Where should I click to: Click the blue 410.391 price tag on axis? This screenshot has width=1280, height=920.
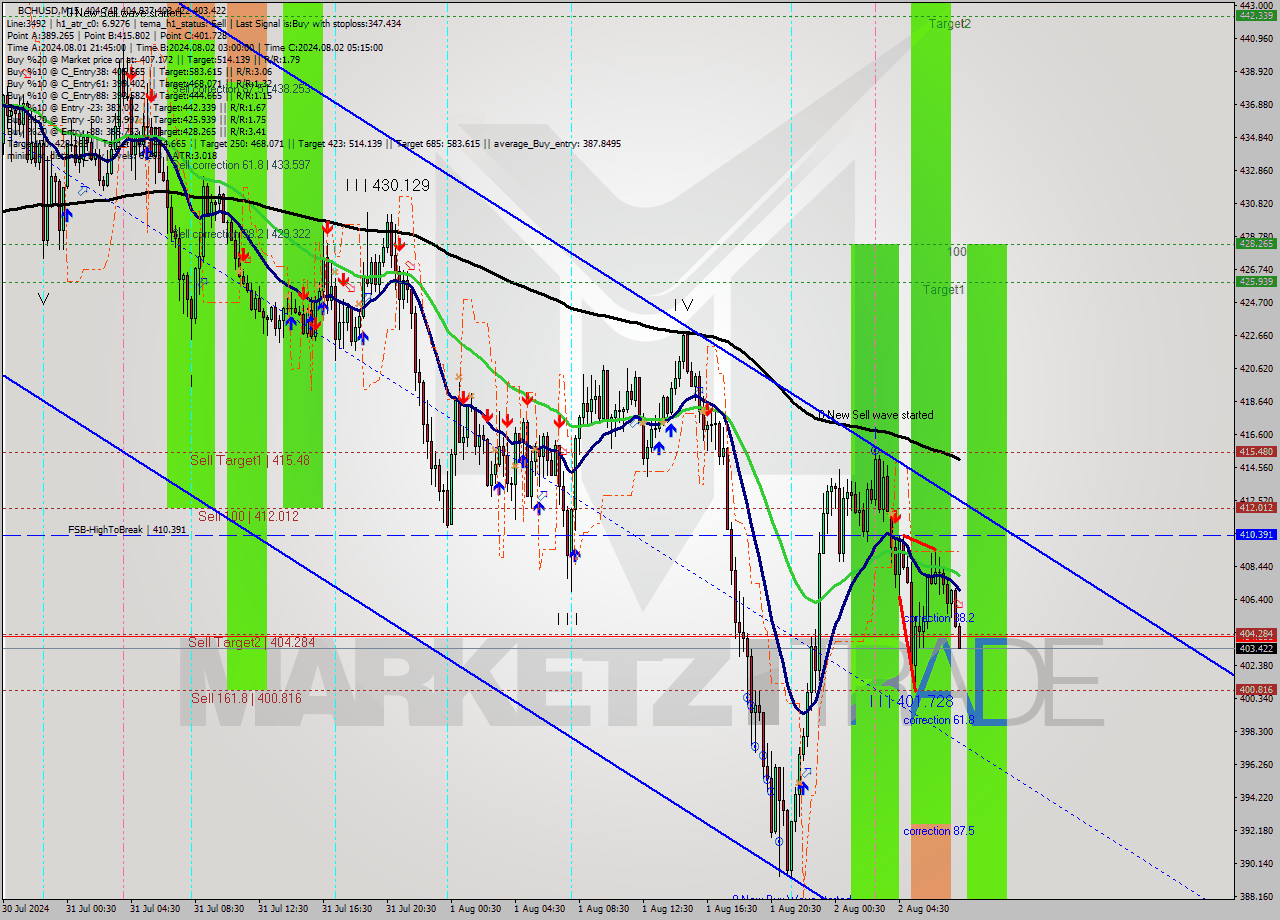[x=1256, y=534]
